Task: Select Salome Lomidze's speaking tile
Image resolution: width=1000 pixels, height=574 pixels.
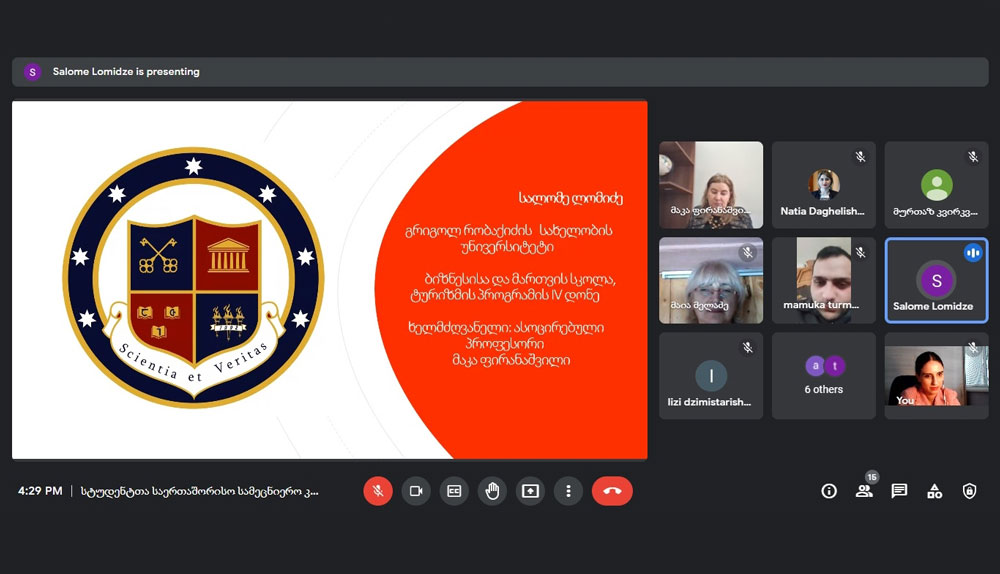Action: (x=936, y=280)
